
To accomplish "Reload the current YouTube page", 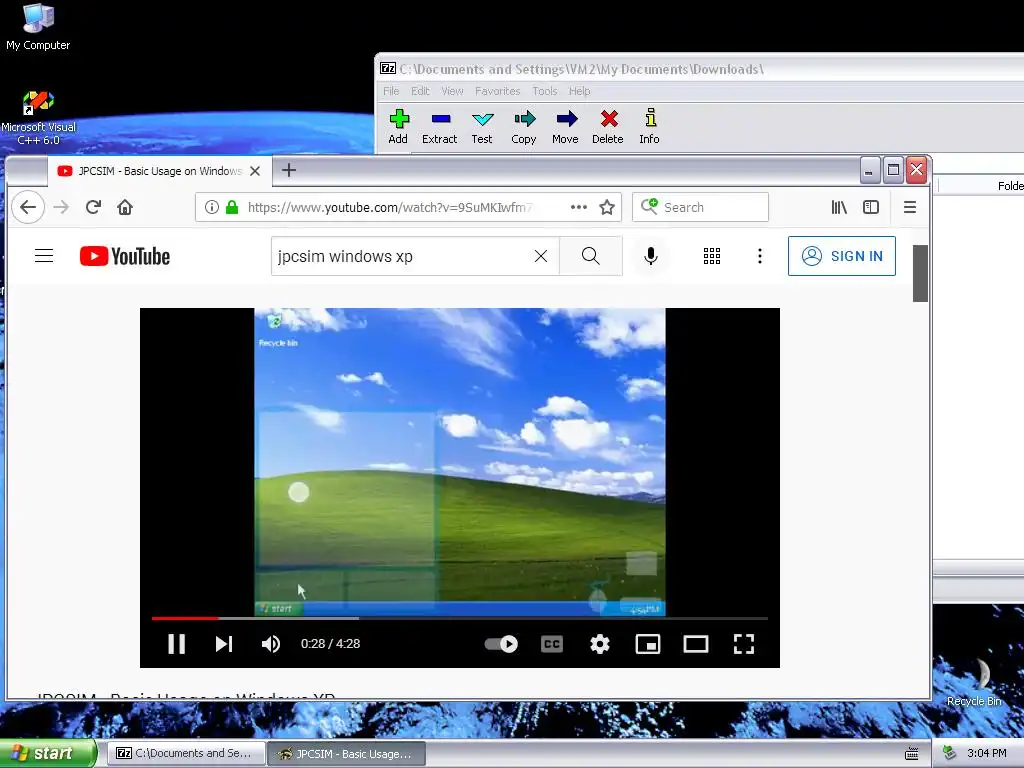I will click(93, 207).
